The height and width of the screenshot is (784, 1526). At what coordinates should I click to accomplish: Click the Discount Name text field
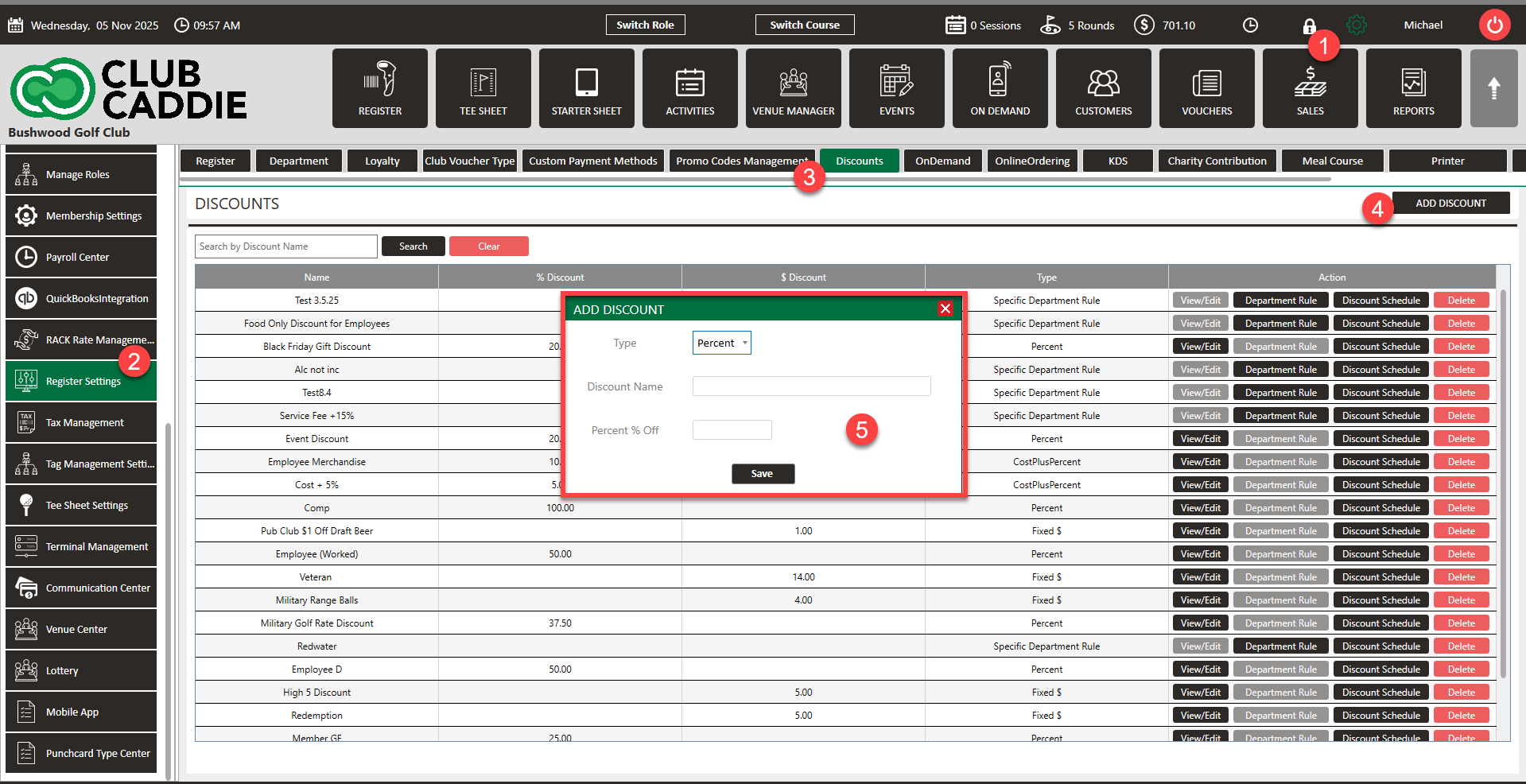(811, 386)
